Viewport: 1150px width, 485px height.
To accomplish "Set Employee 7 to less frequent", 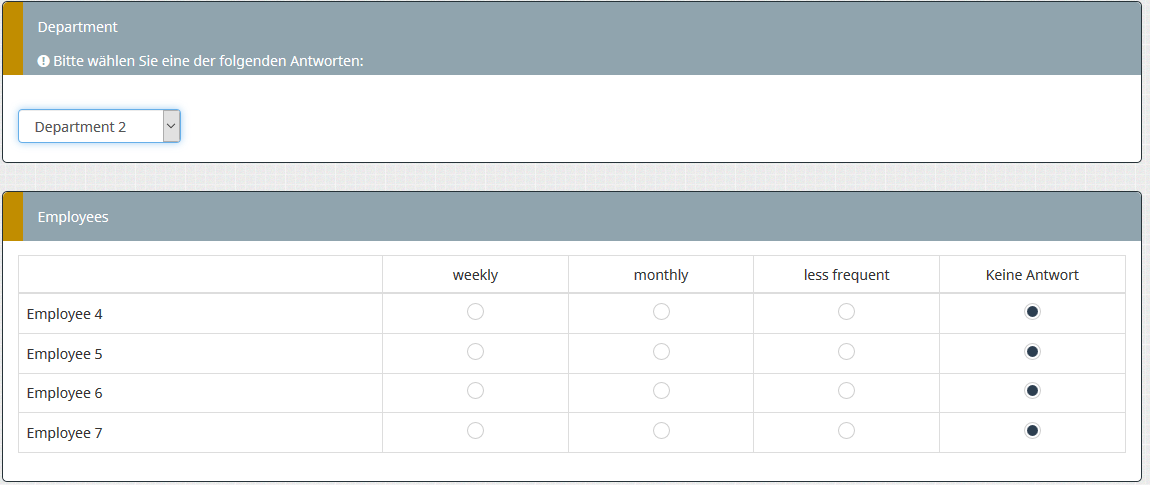I will pyautogui.click(x=846, y=431).
